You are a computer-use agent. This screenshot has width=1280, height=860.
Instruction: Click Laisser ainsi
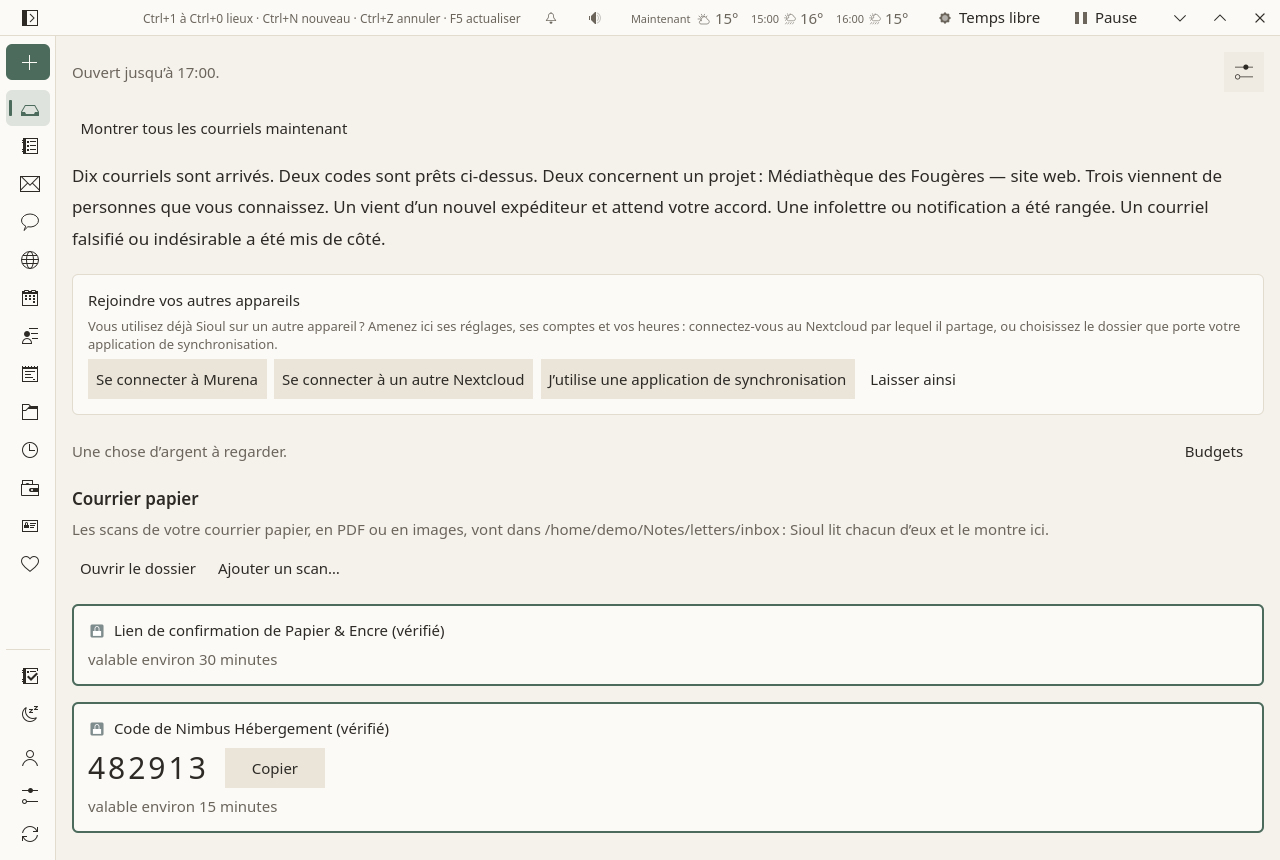pos(913,379)
